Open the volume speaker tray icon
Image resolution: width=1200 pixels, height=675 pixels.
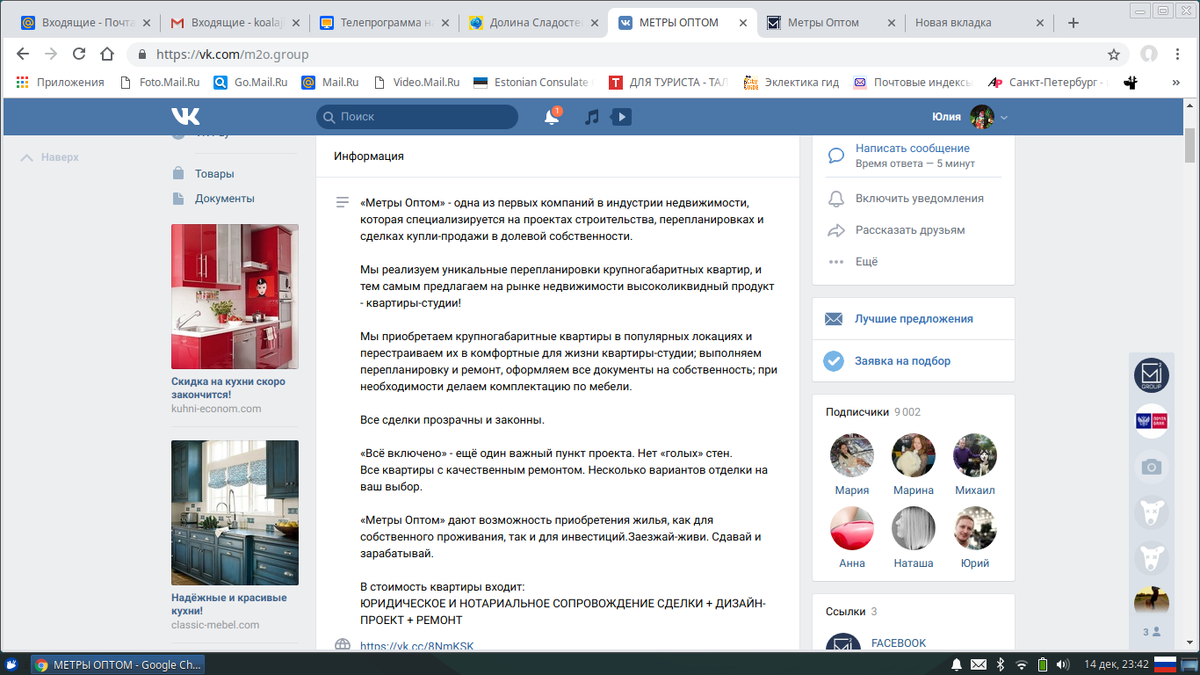[1063, 664]
